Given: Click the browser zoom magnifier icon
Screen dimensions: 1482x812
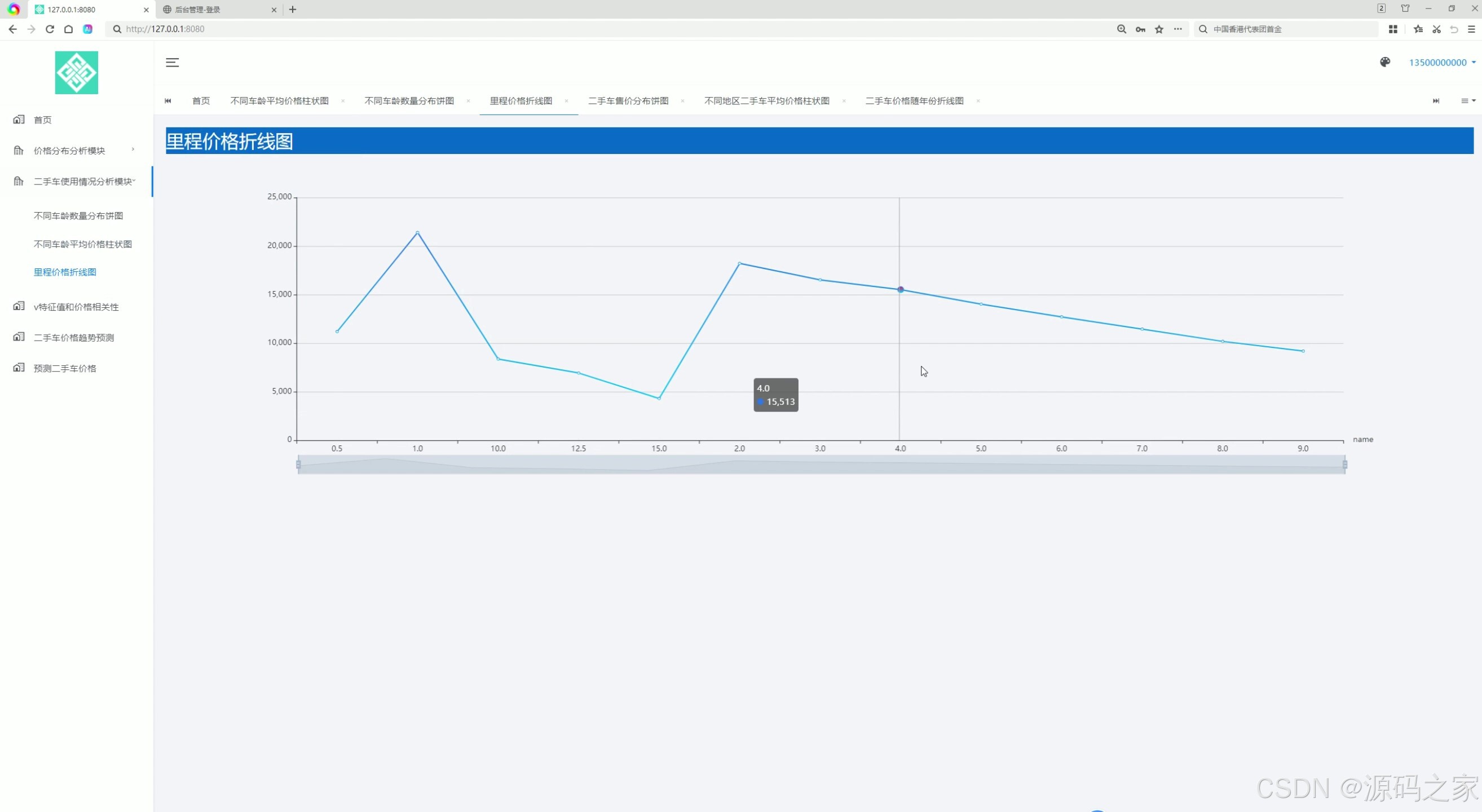Looking at the screenshot, I should point(1121,29).
